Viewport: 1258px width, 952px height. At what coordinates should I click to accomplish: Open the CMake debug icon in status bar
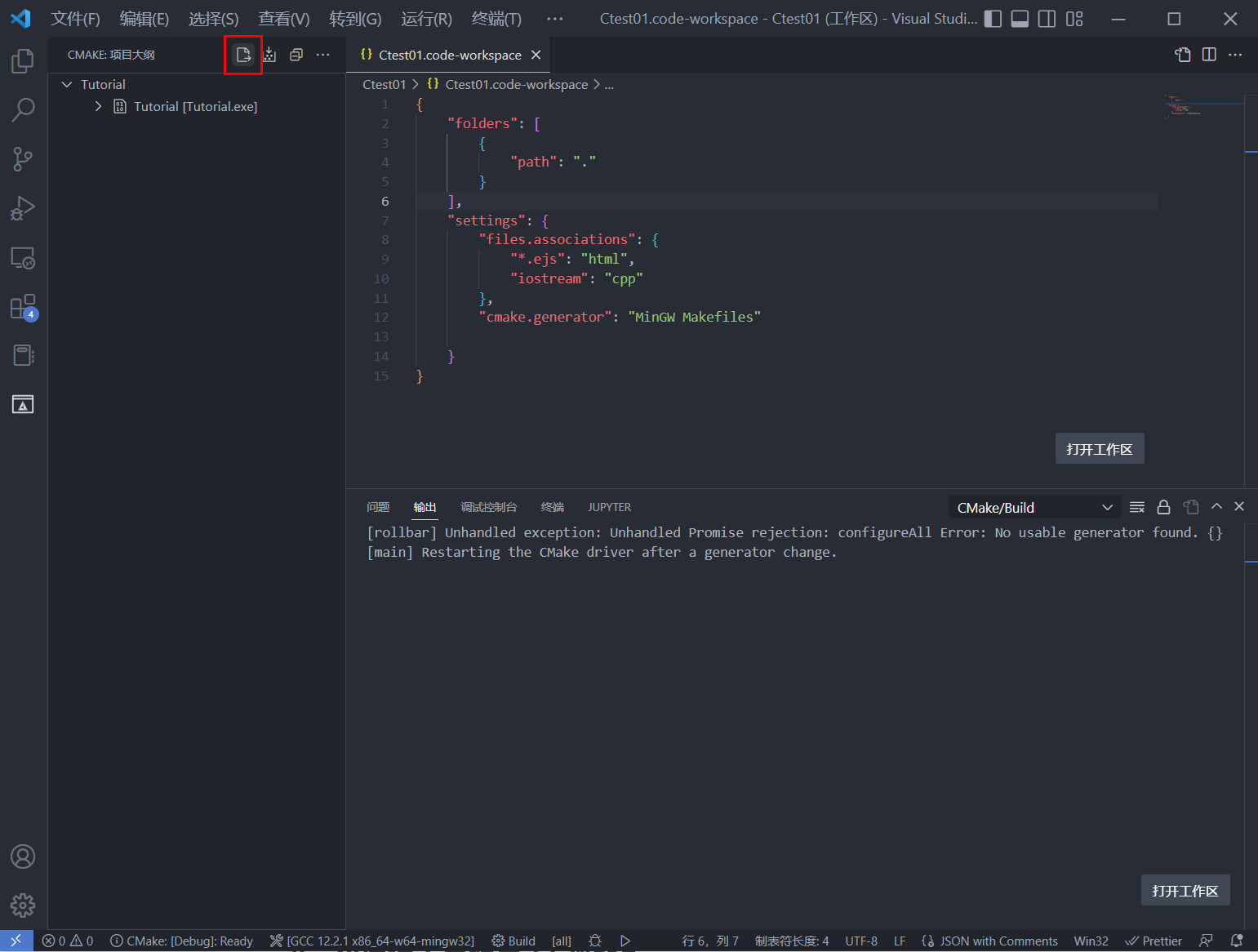[594, 941]
